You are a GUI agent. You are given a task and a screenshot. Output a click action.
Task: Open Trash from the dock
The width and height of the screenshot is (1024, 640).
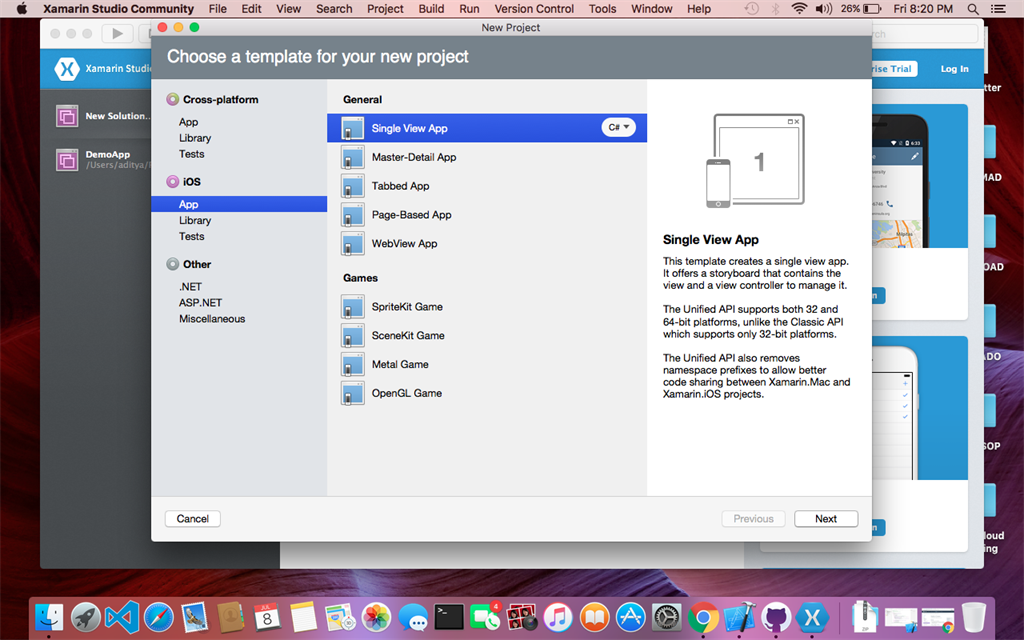click(973, 616)
